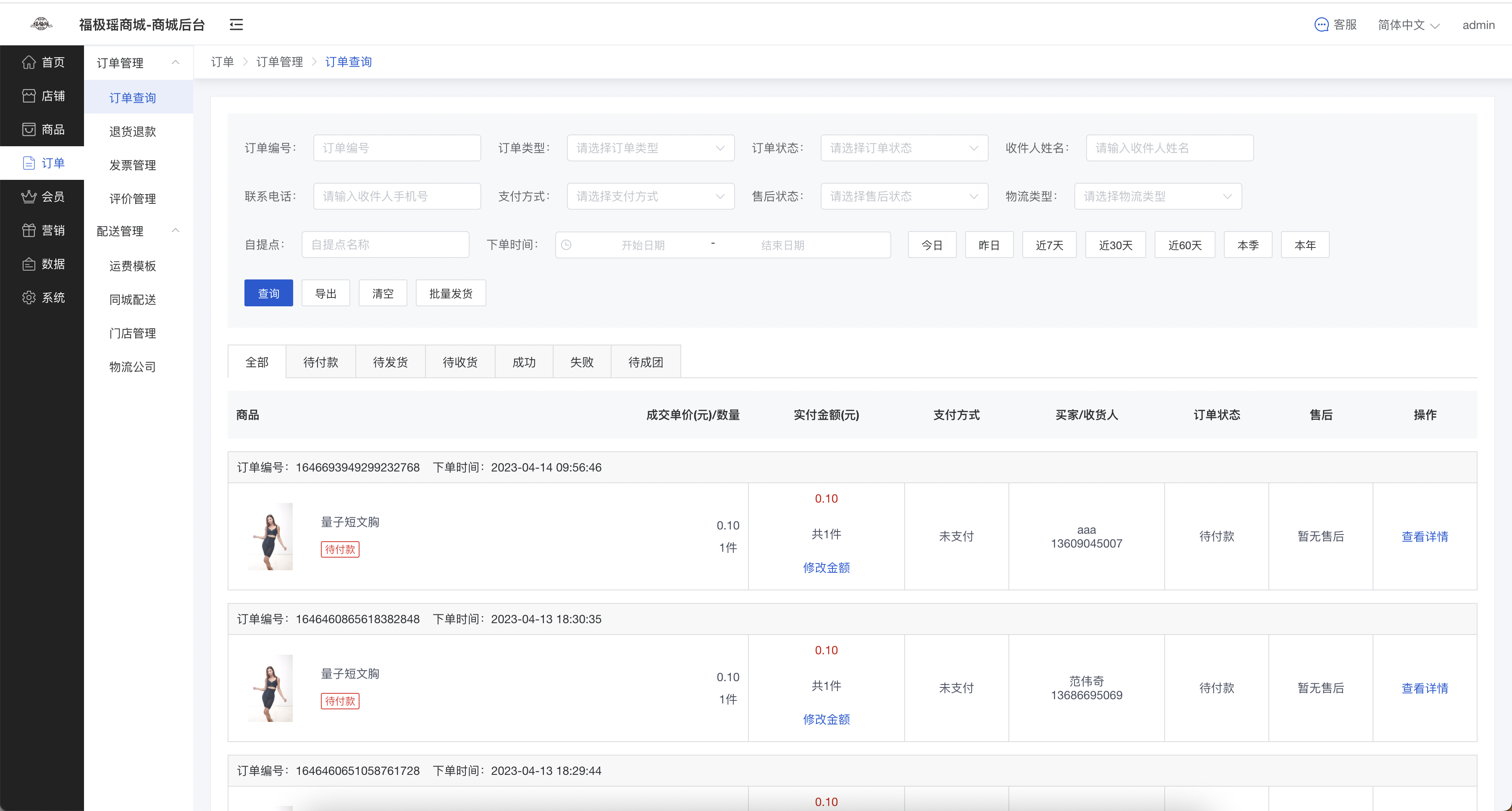Switch to 失败 orders tab

coord(582,362)
